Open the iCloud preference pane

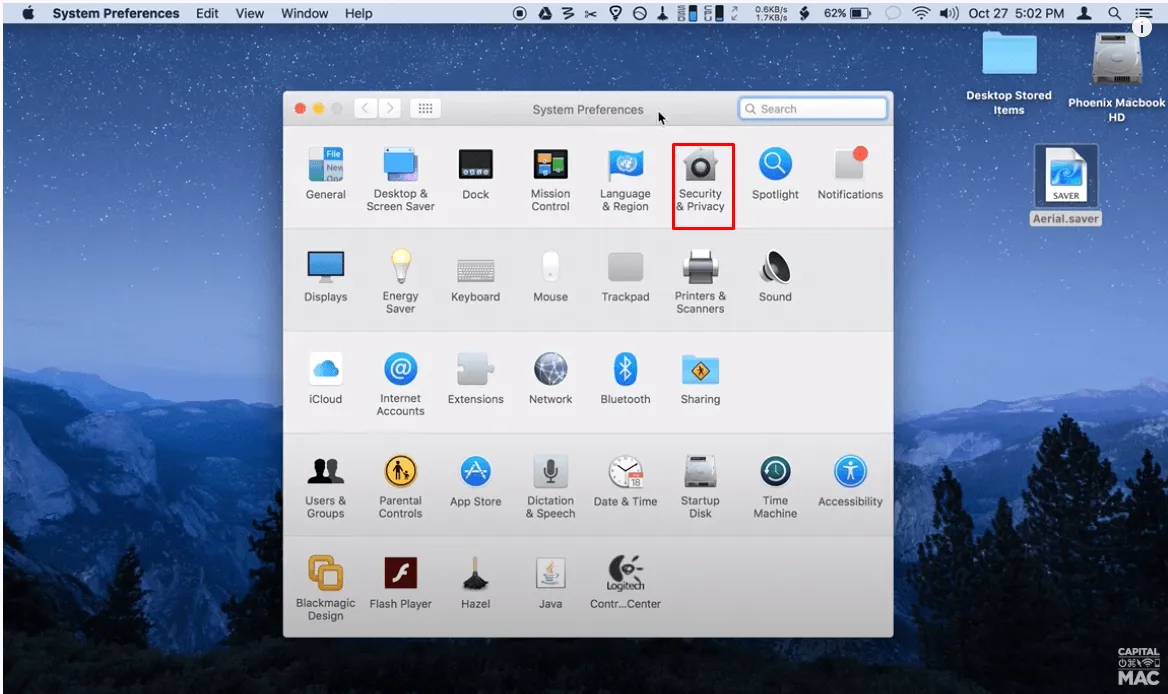326,378
